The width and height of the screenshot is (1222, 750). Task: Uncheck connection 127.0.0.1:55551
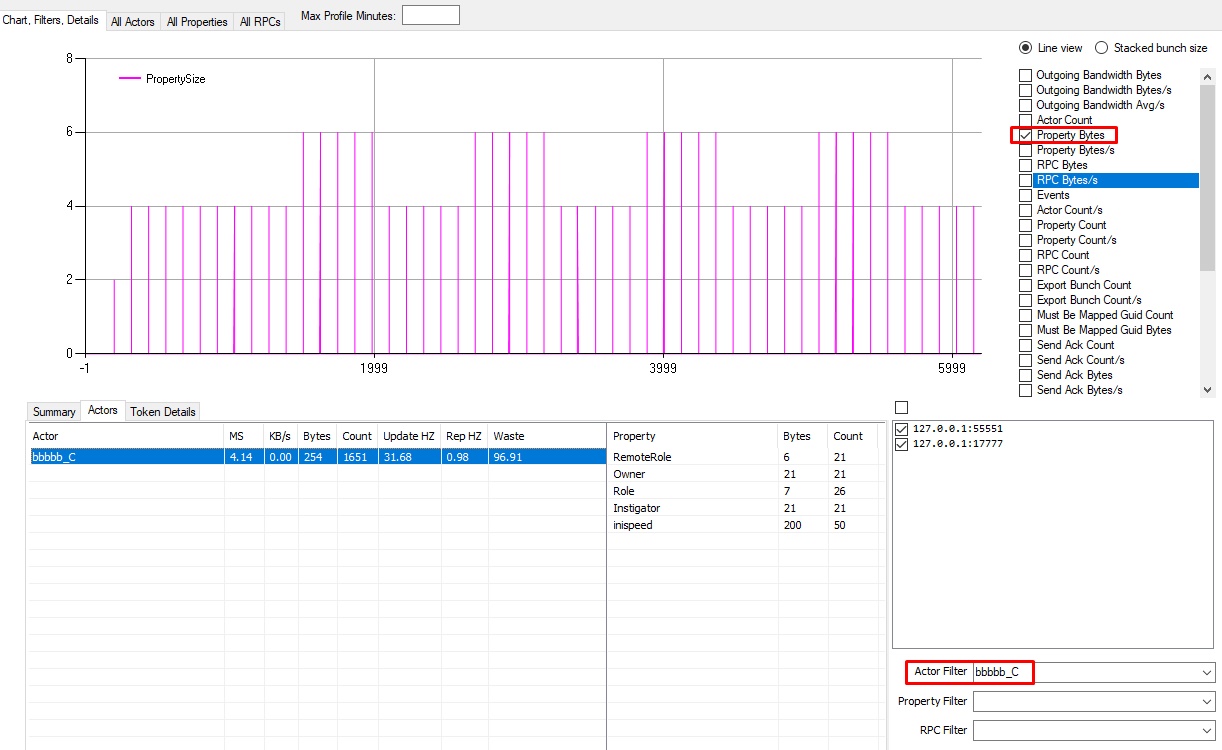tap(902, 429)
